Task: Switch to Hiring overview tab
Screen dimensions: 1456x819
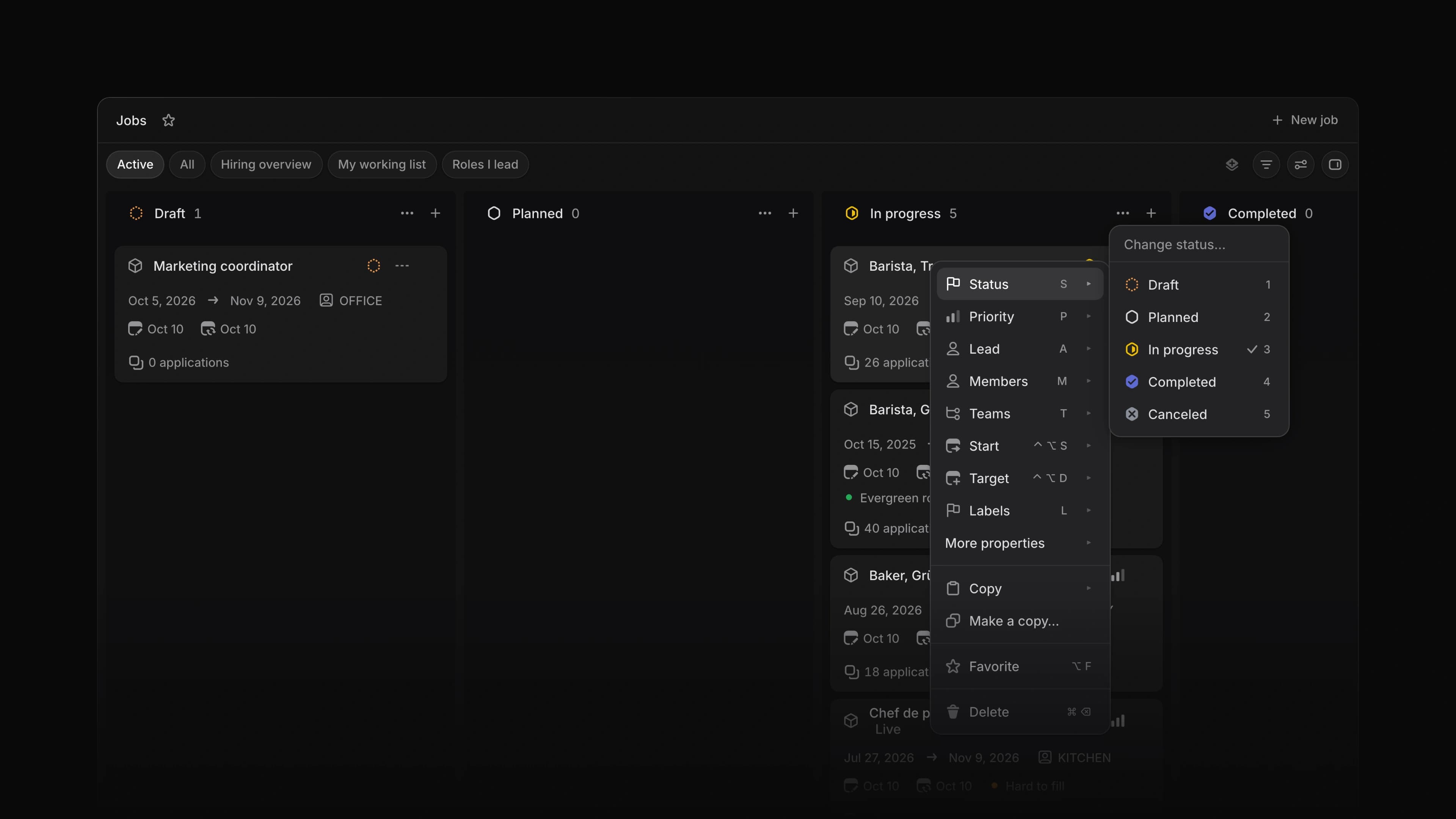Action: pos(266,165)
